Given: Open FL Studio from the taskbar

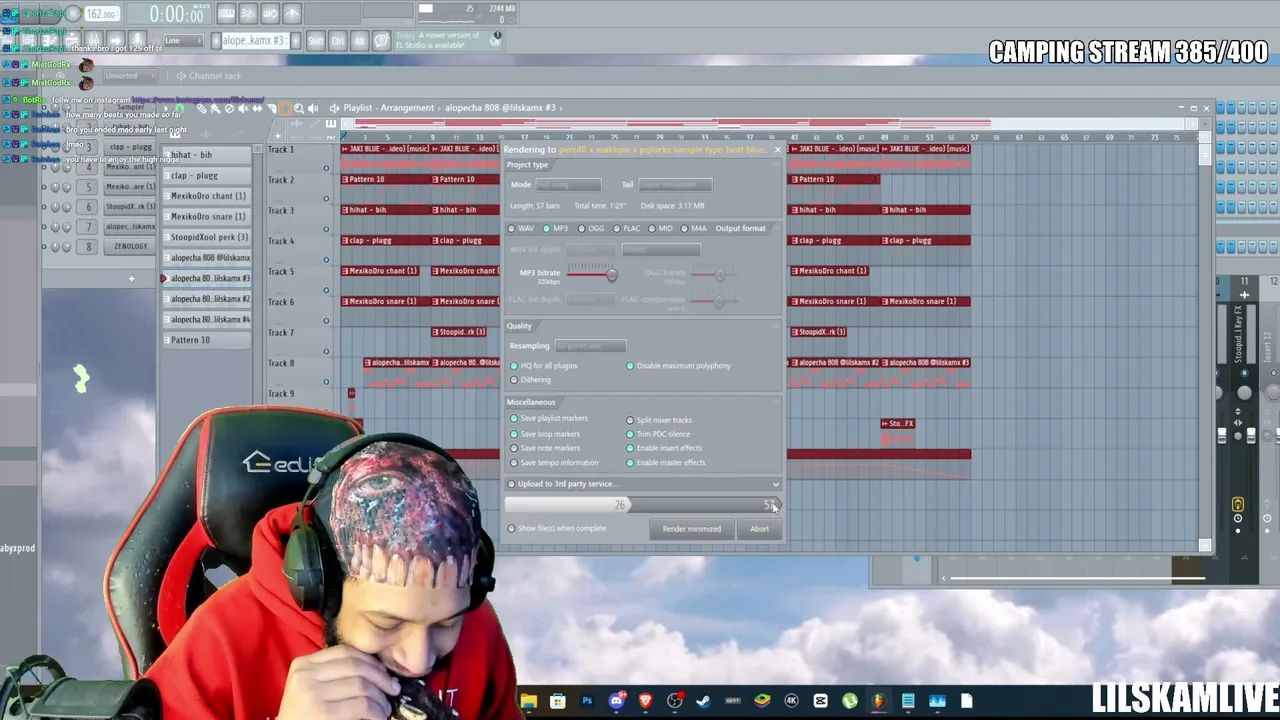Looking at the screenshot, I should [x=879, y=701].
